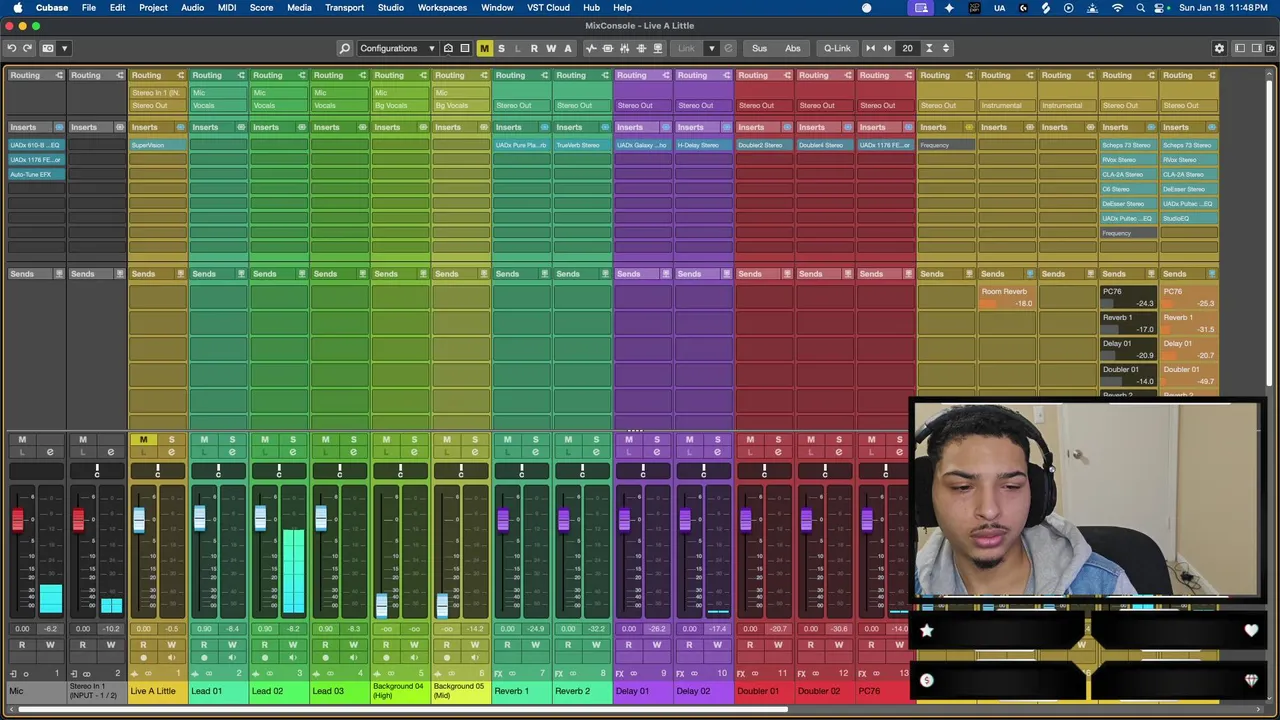Select the Lead 02 channel name label
This screenshot has width=1280, height=720.
click(279, 691)
